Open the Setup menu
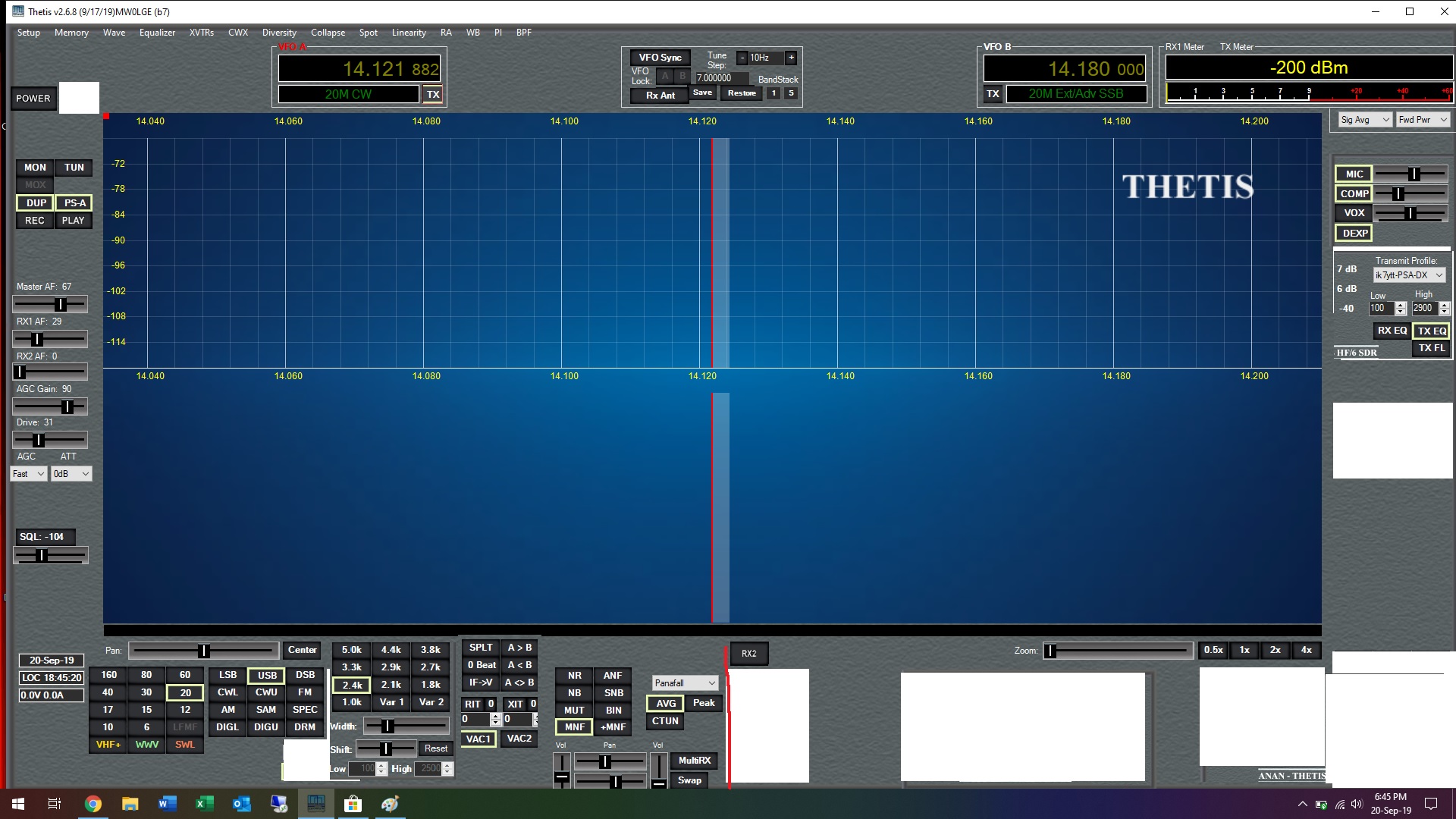This screenshot has height=819, width=1456. [x=29, y=33]
